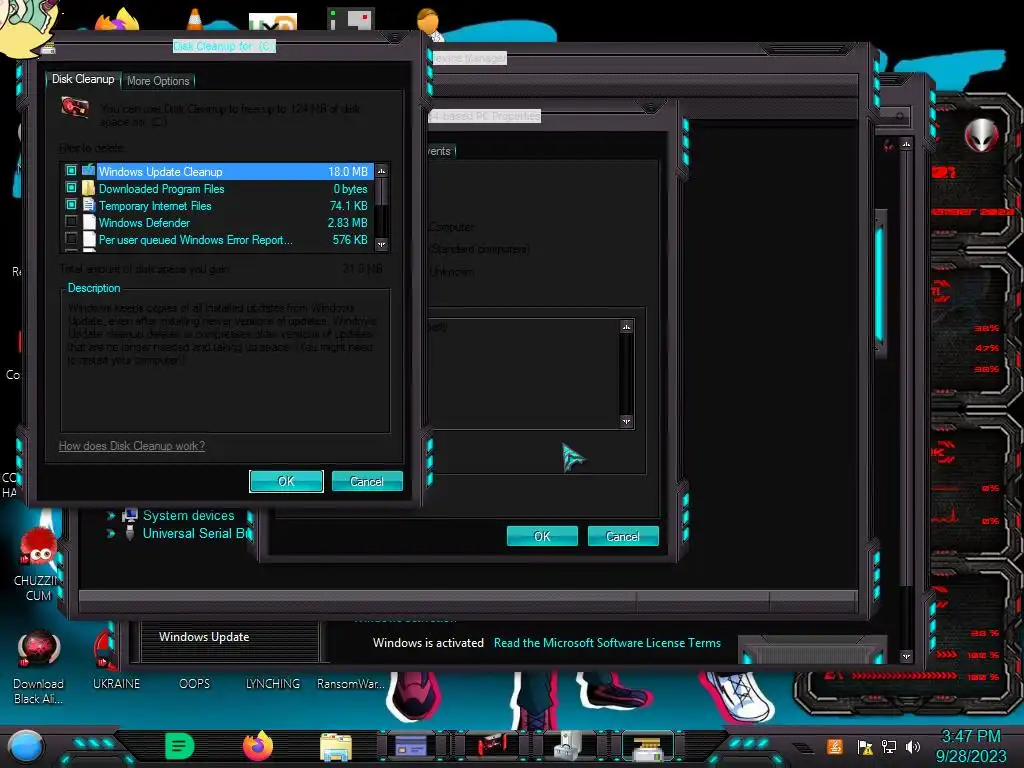Open the clock showing 3:47 PM
Viewport: 1024px width, 768px height.
pos(971,746)
